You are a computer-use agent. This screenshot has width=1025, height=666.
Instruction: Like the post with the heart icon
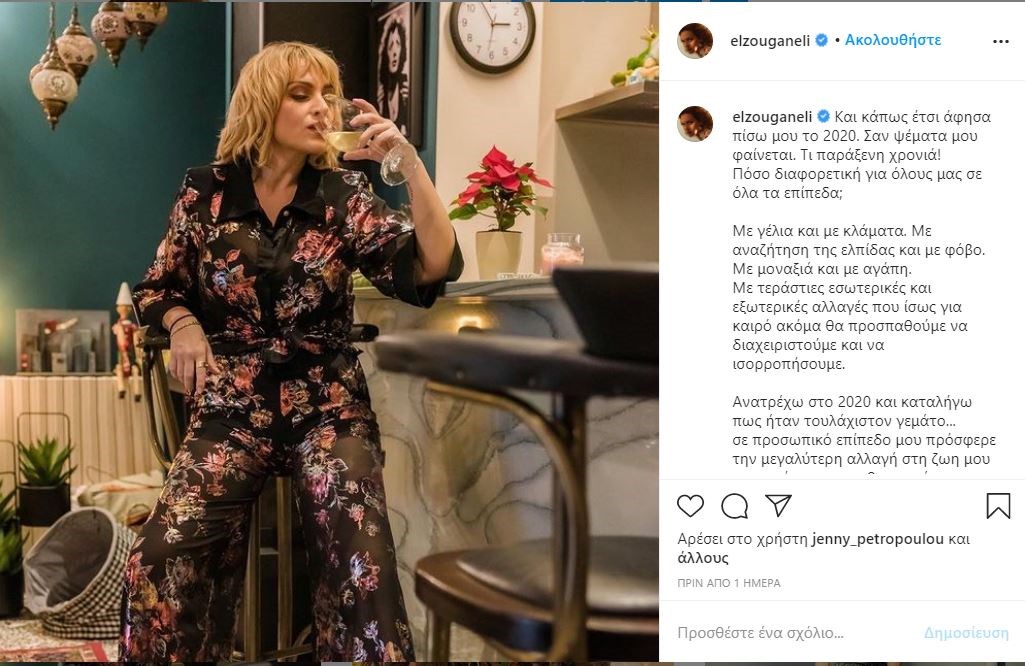point(690,506)
